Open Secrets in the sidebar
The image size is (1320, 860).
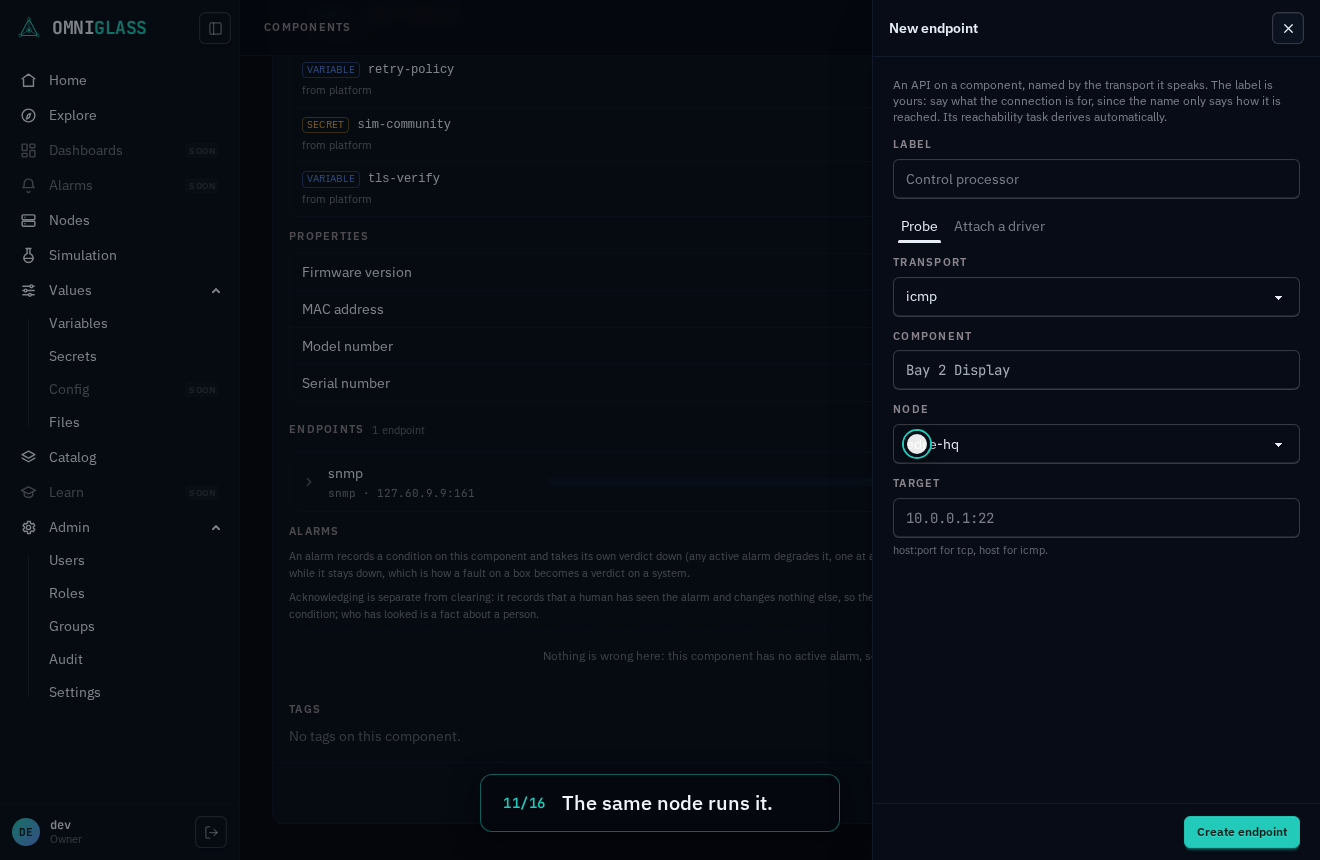[73, 356]
